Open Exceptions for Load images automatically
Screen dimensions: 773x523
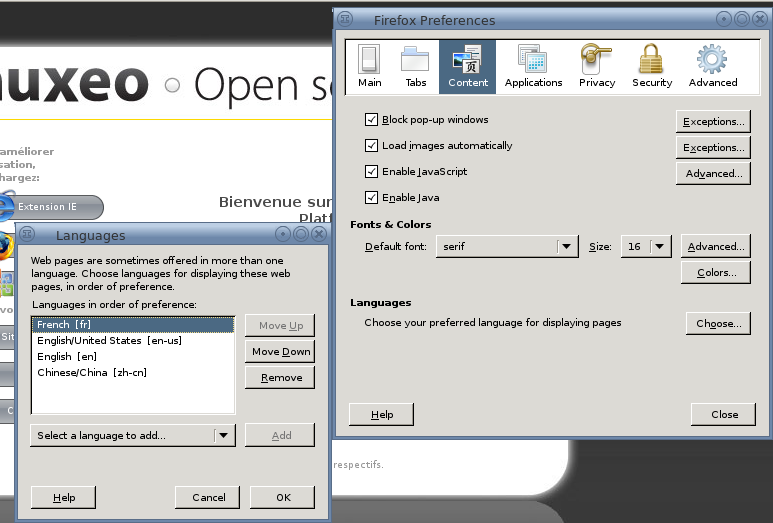tap(713, 147)
